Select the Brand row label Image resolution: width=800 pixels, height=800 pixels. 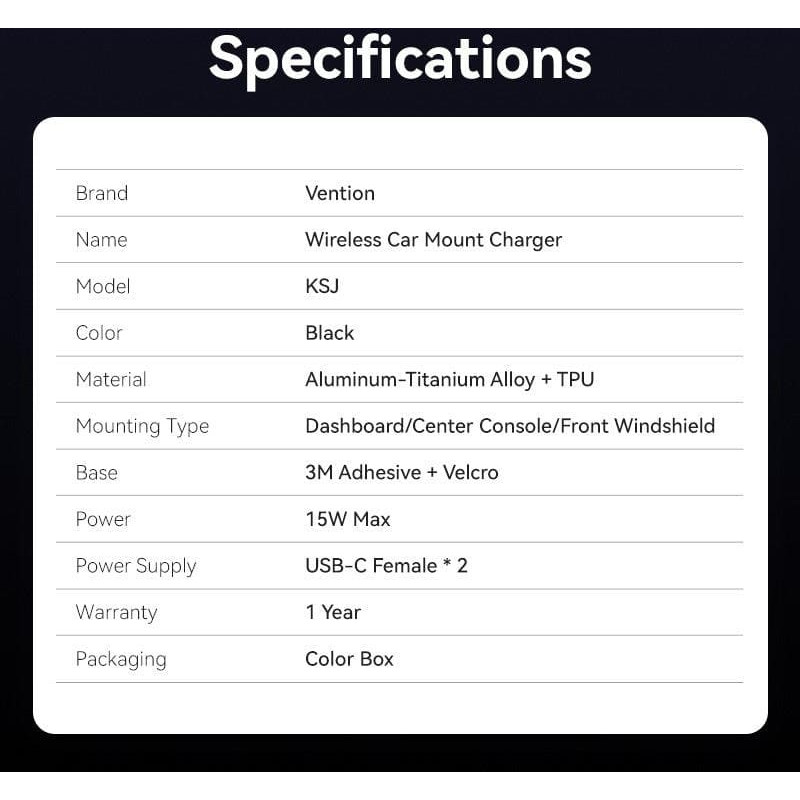(x=102, y=193)
